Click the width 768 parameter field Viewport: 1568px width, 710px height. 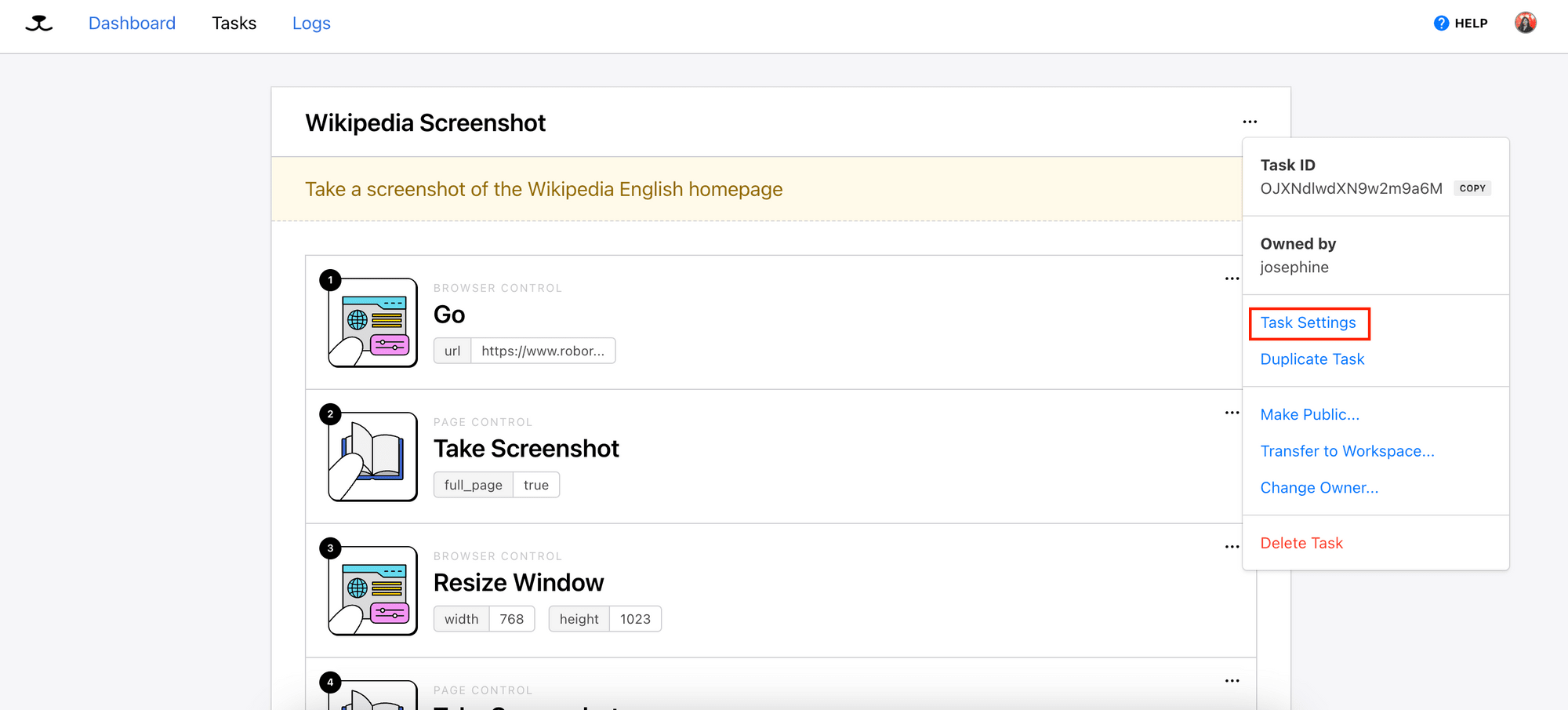click(511, 618)
